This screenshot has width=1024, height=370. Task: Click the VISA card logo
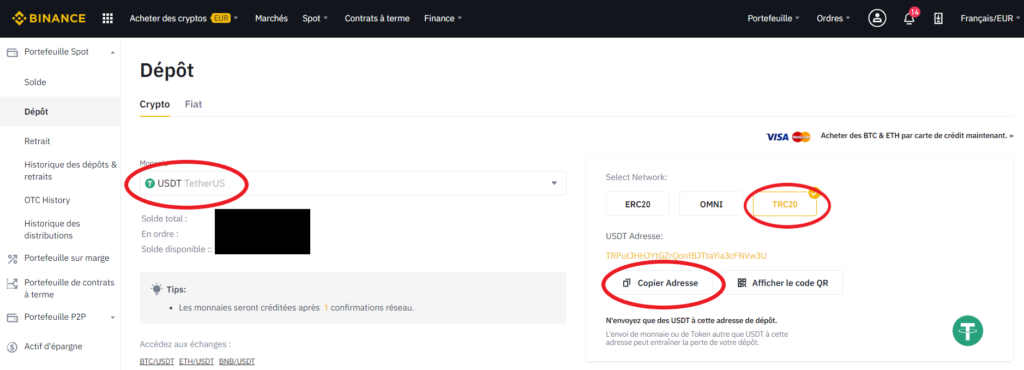[x=777, y=136]
